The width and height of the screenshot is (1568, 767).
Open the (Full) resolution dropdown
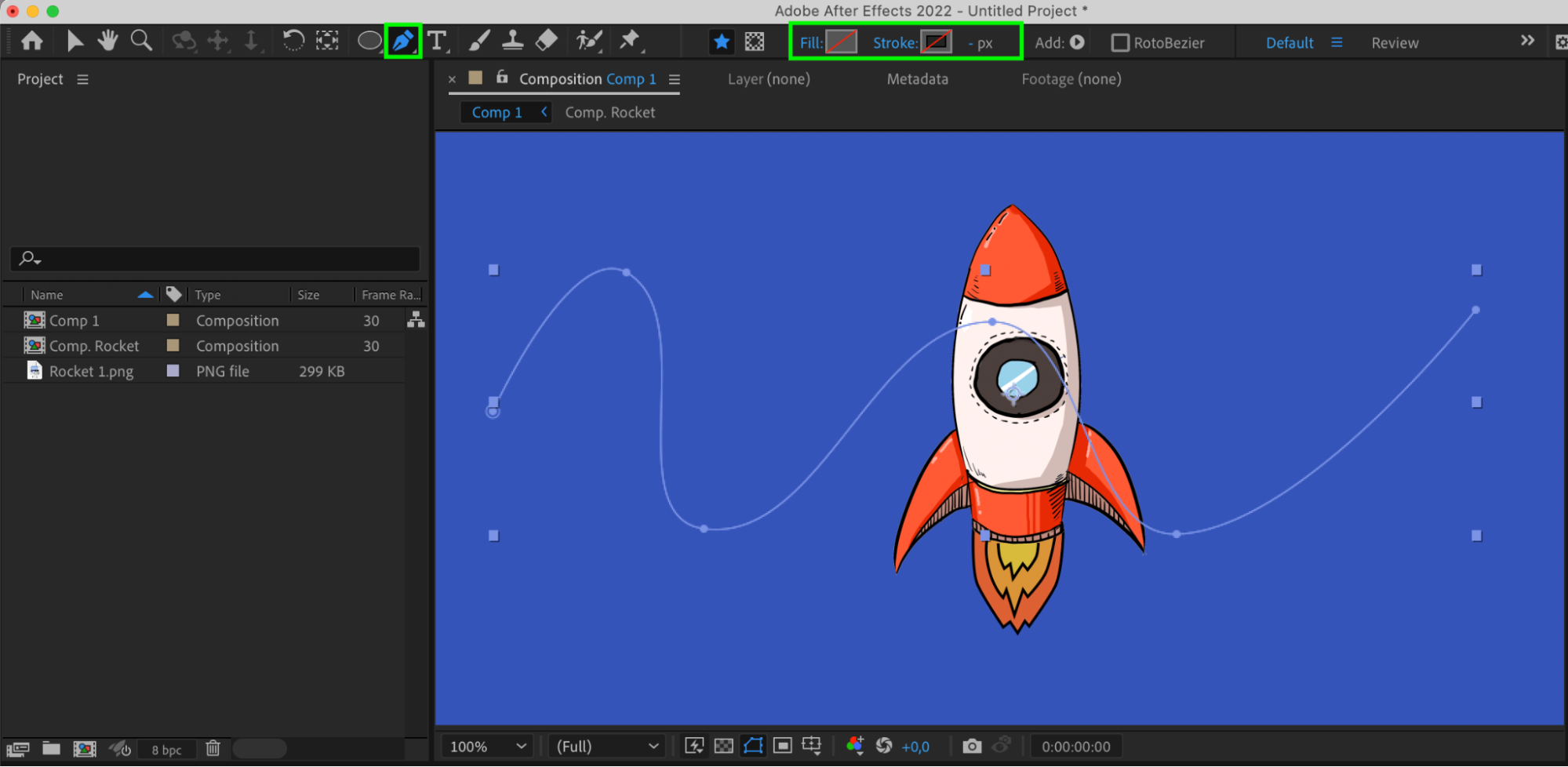pyautogui.click(x=606, y=747)
